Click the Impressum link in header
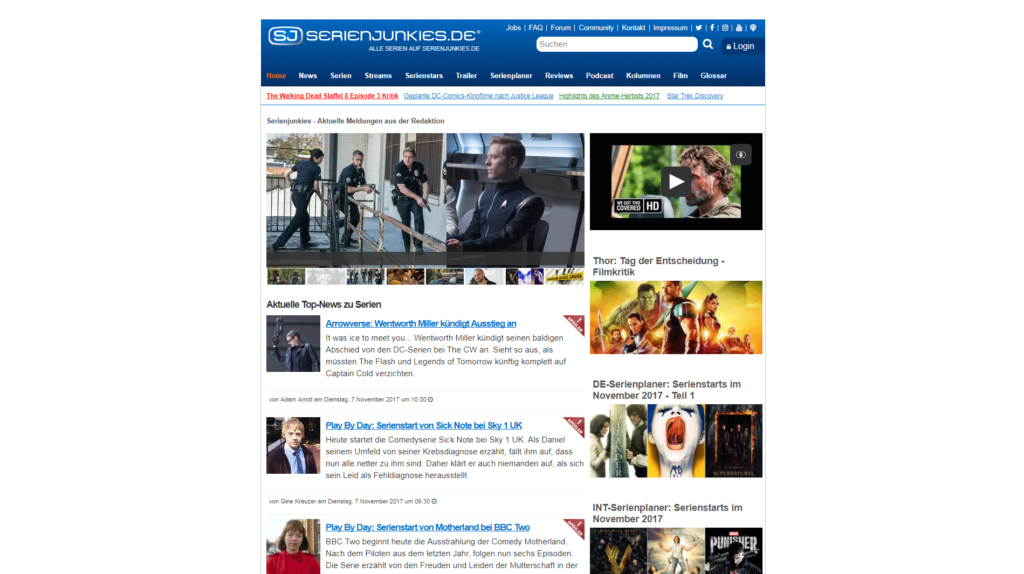Image resolution: width=1024 pixels, height=574 pixels. click(x=671, y=28)
